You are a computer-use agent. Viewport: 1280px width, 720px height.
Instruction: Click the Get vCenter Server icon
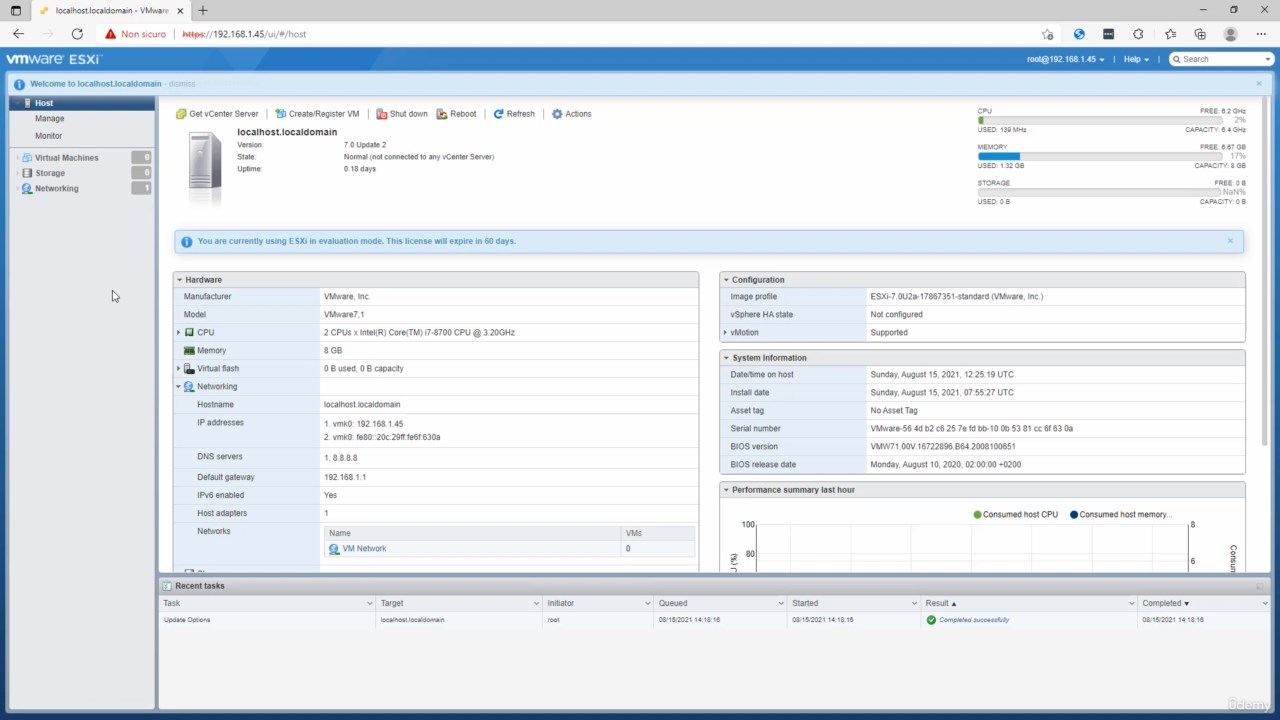[181, 114]
